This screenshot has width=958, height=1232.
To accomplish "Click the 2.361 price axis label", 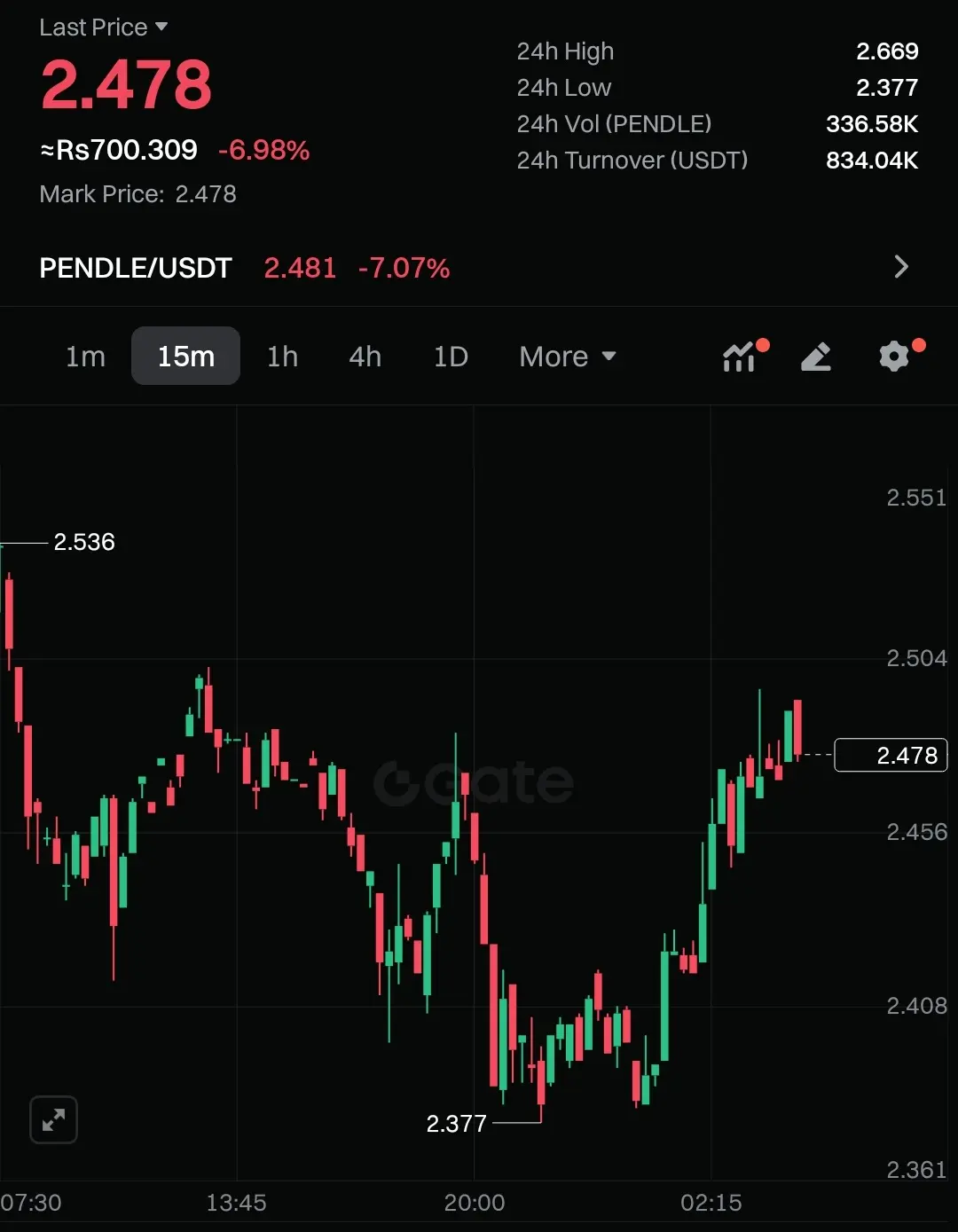I will pyautogui.click(x=916, y=1170).
